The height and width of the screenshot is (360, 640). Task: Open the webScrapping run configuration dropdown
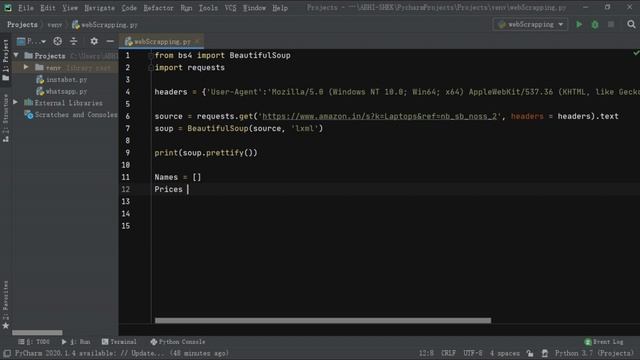(530, 24)
